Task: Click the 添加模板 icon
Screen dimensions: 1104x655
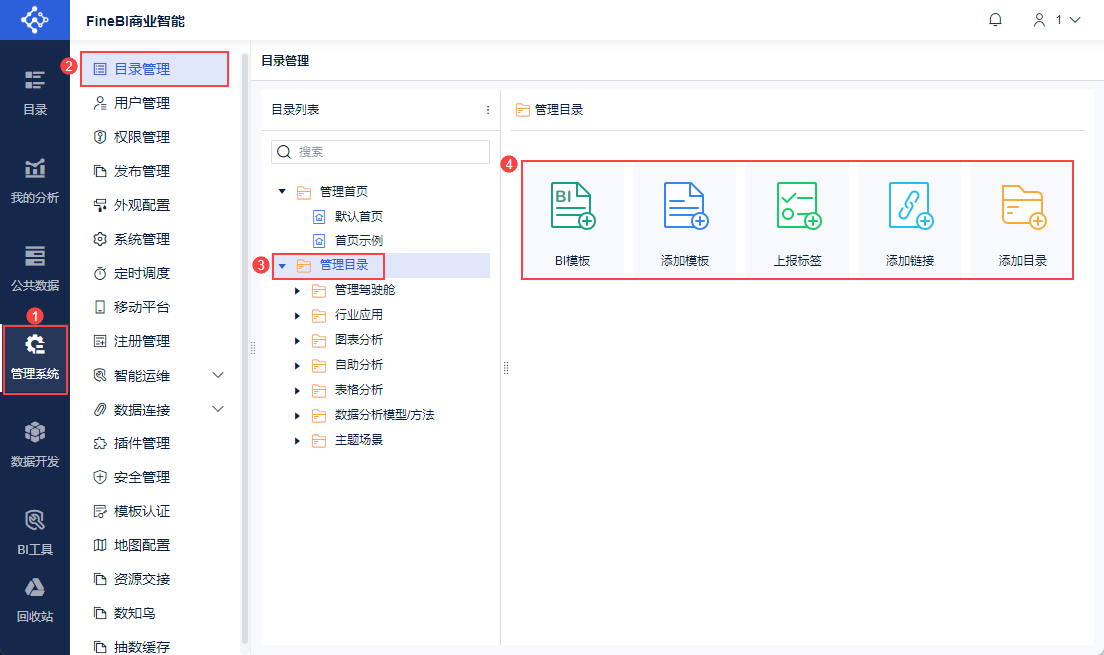Action: [685, 206]
